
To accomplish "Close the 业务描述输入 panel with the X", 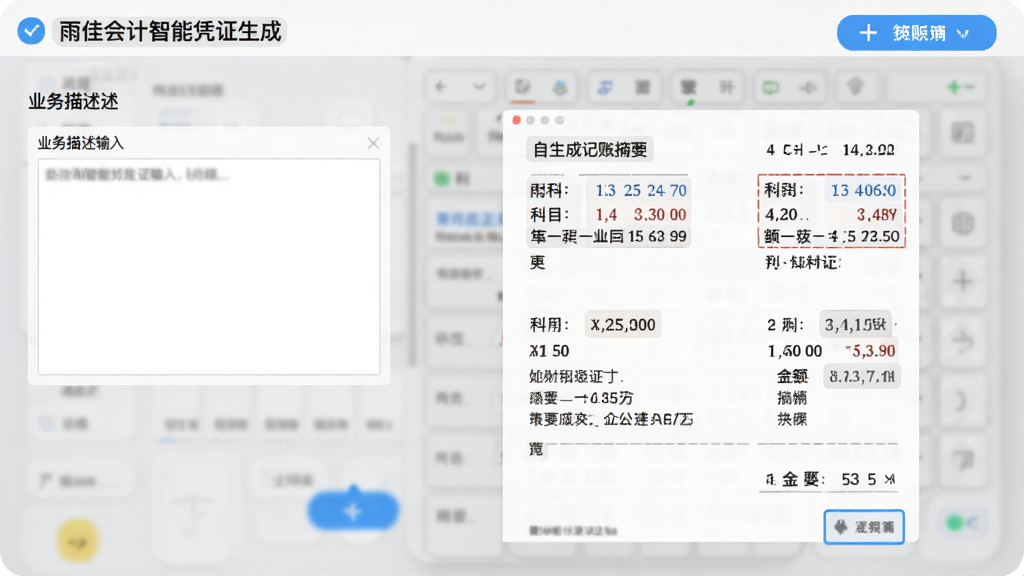I will 373,143.
